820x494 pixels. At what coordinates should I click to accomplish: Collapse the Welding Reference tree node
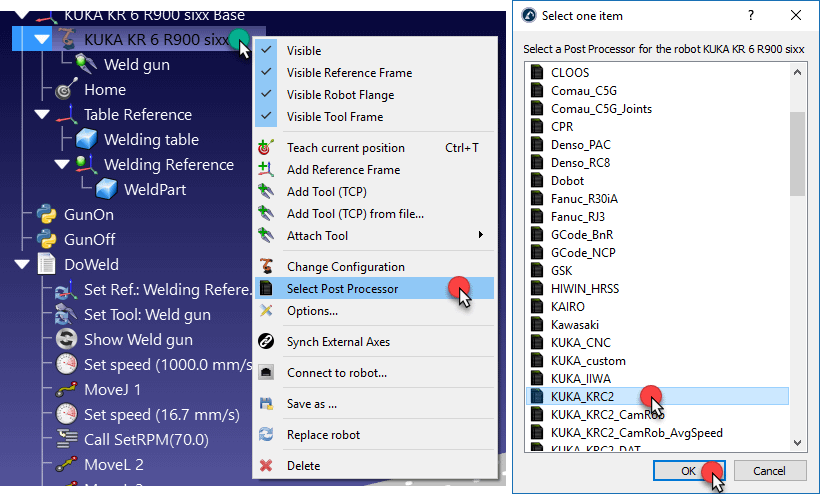click(x=62, y=164)
